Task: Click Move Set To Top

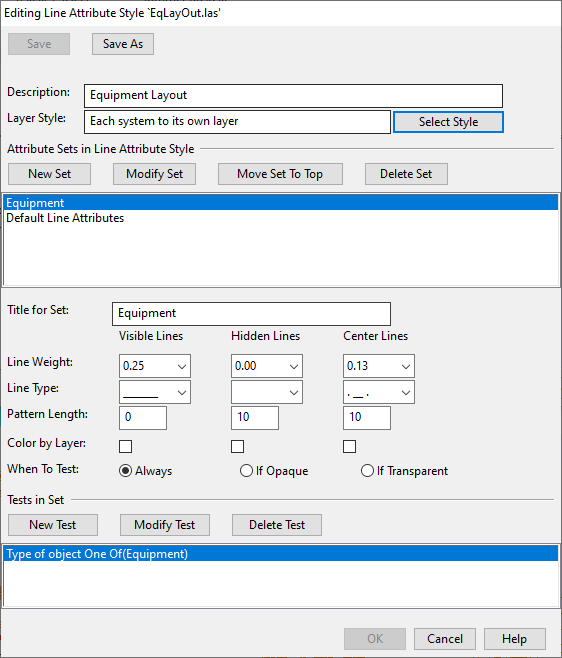Action: click(x=280, y=174)
